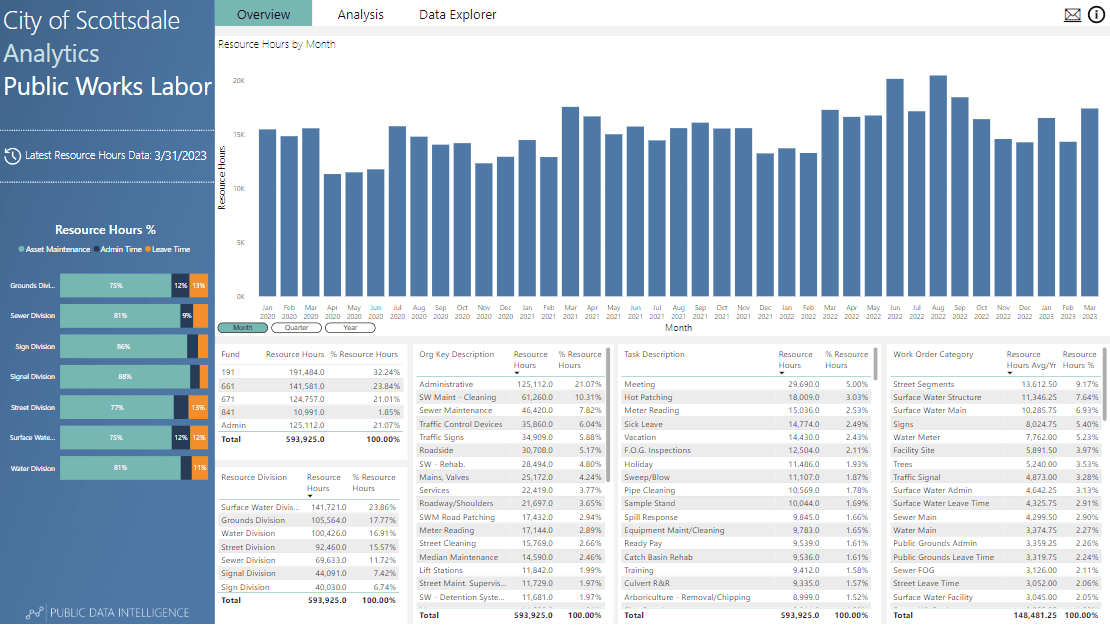
Task: Select Traffic Control Devices row
Action: [510, 424]
